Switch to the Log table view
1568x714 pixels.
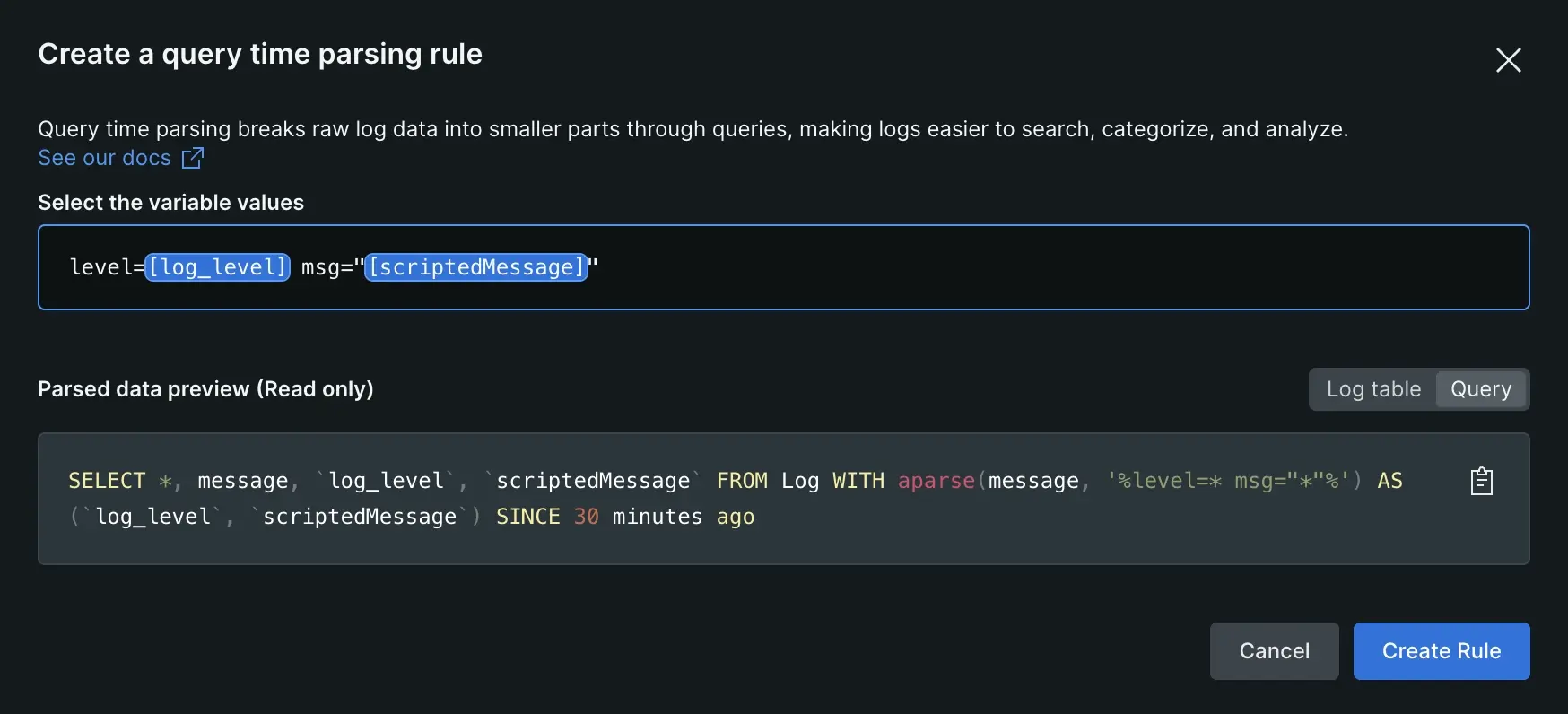(x=1372, y=389)
